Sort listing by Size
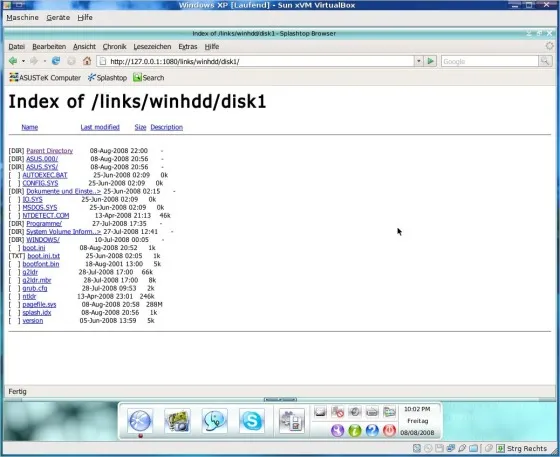This screenshot has width=560, height=457. tap(140, 127)
